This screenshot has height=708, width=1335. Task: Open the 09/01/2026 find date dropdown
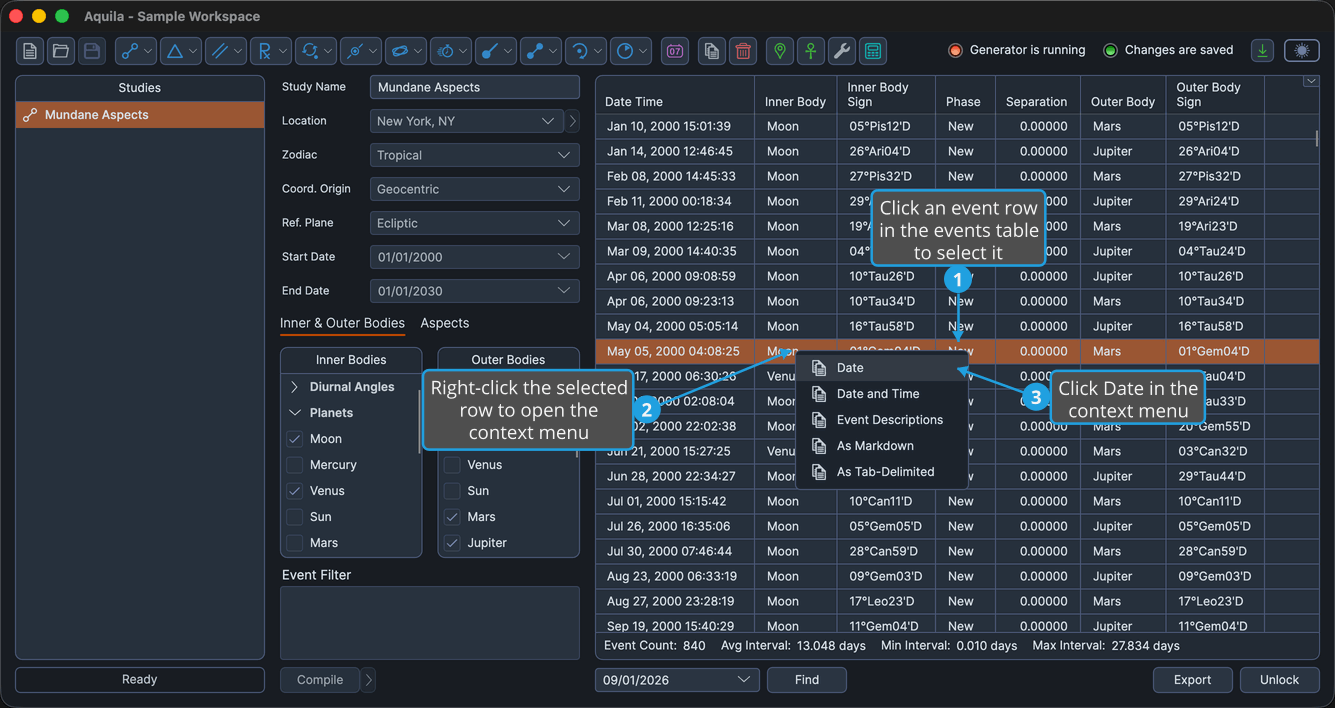click(677, 680)
